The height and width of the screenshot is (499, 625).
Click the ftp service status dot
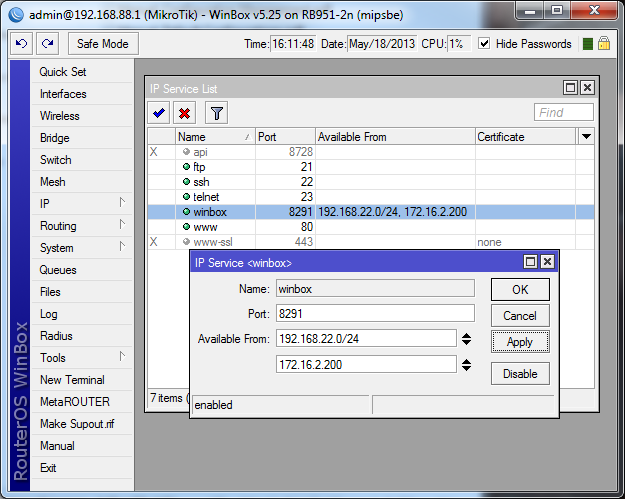point(186,167)
